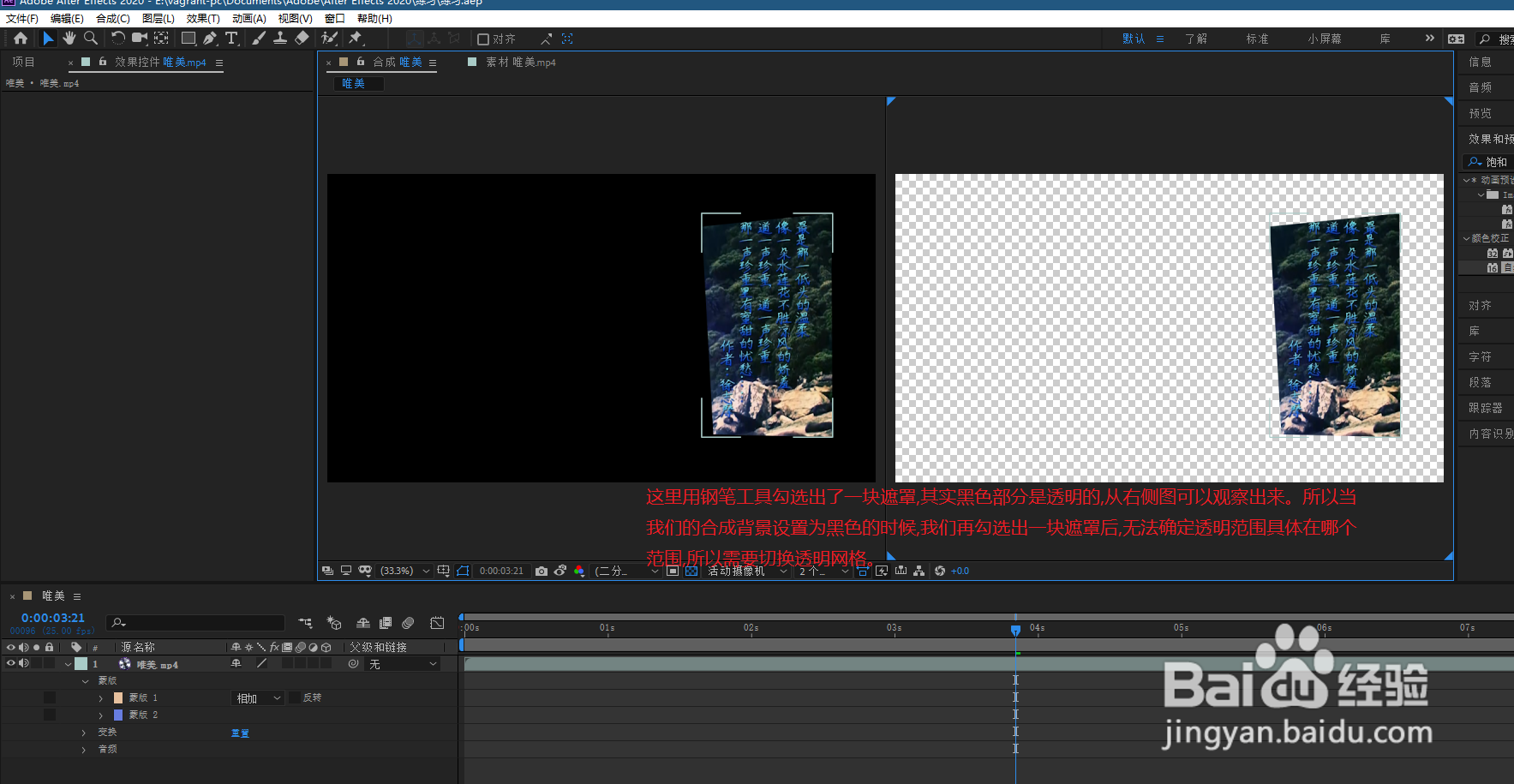This screenshot has width=1514, height=784.
Task: Collapse the 唯美.mp4 layer twirl arrow
Action: (x=69, y=664)
